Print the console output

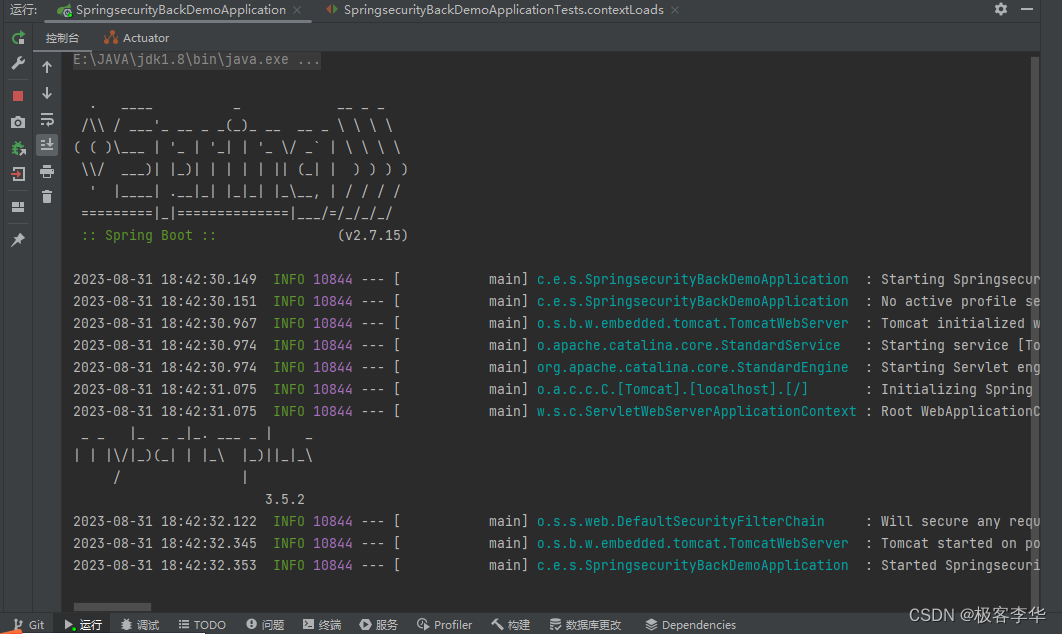click(x=47, y=171)
